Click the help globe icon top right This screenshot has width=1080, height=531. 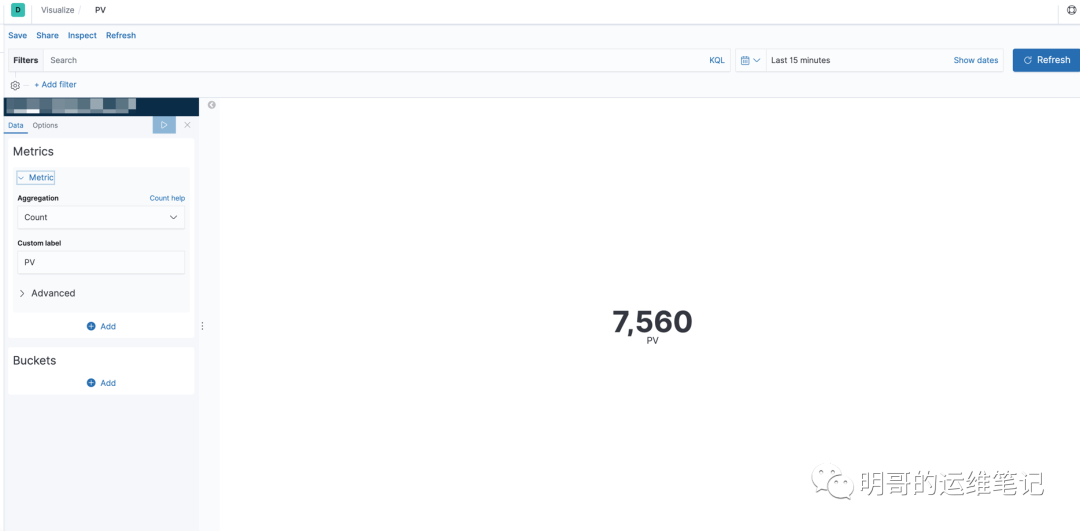click(x=1072, y=10)
